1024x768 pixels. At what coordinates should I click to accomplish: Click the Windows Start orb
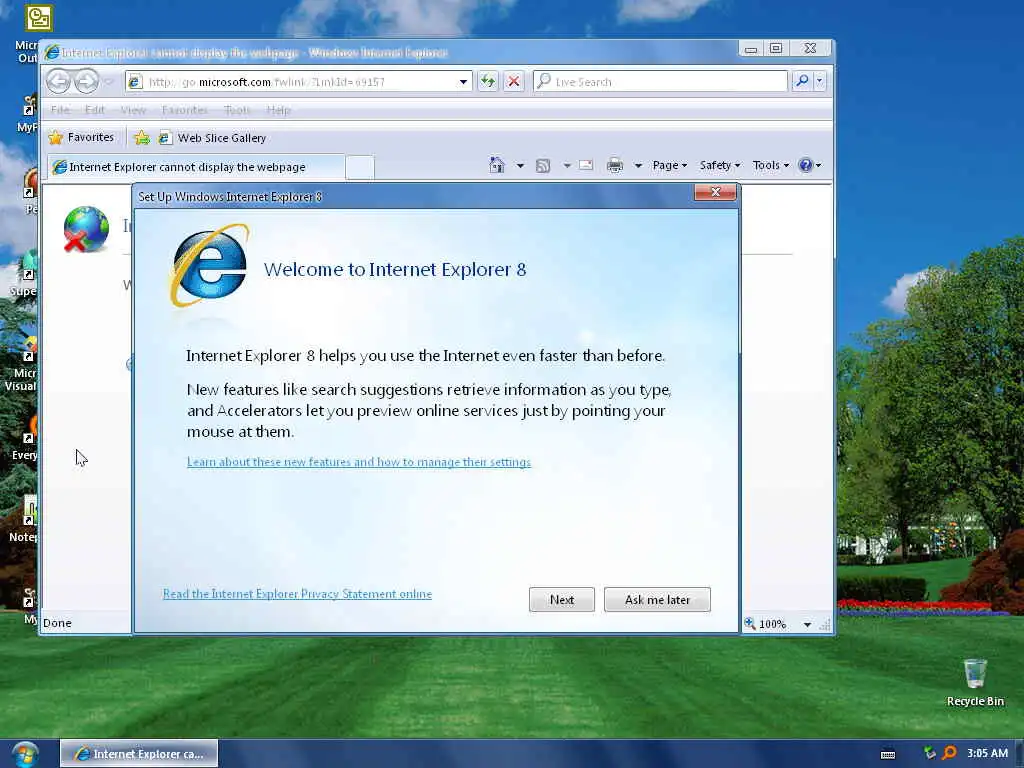pos(25,754)
